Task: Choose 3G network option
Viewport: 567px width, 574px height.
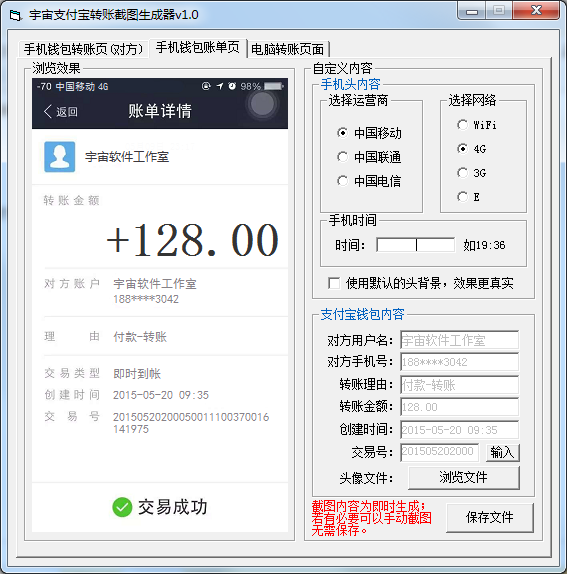Action: click(472, 173)
